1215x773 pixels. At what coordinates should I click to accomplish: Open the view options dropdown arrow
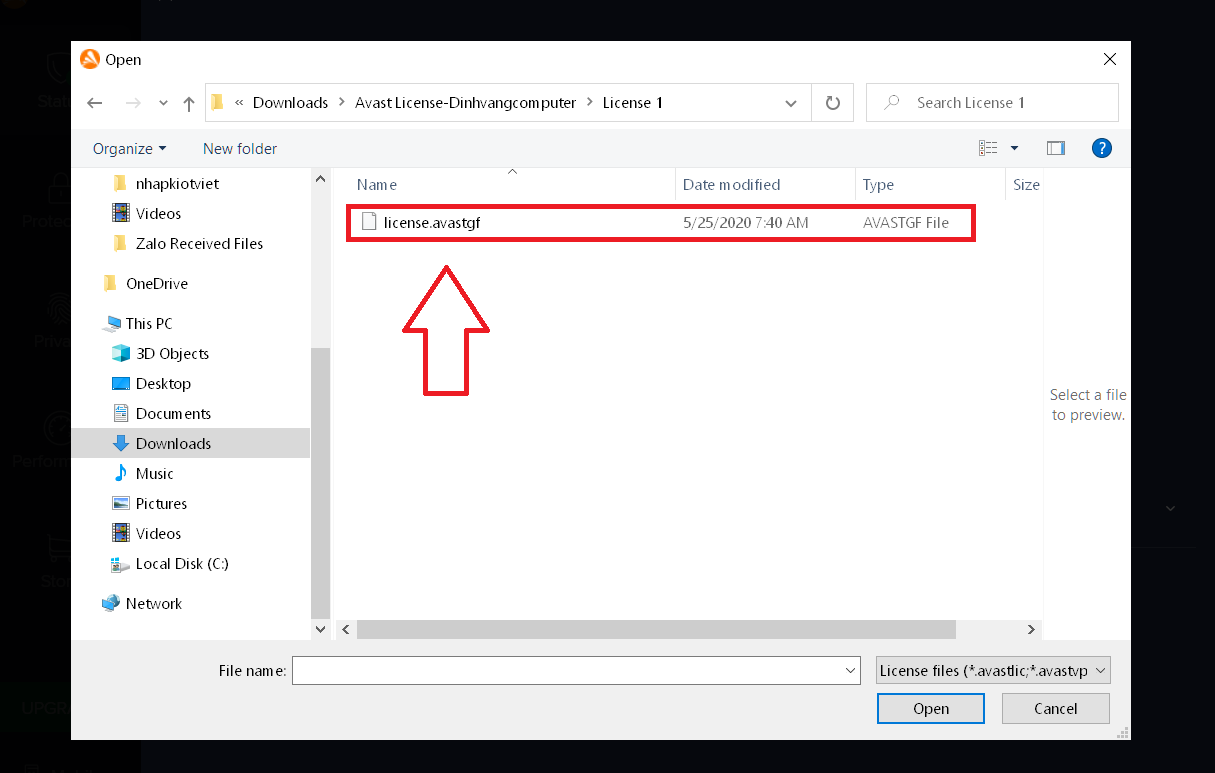[x=1014, y=148]
